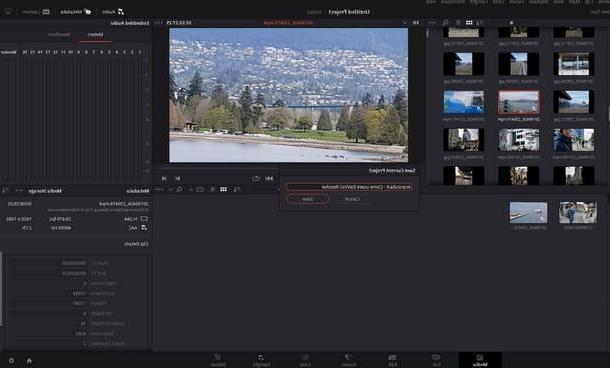Select the Meters tab in audio panel
This screenshot has height=368, width=610.
tap(95, 35)
